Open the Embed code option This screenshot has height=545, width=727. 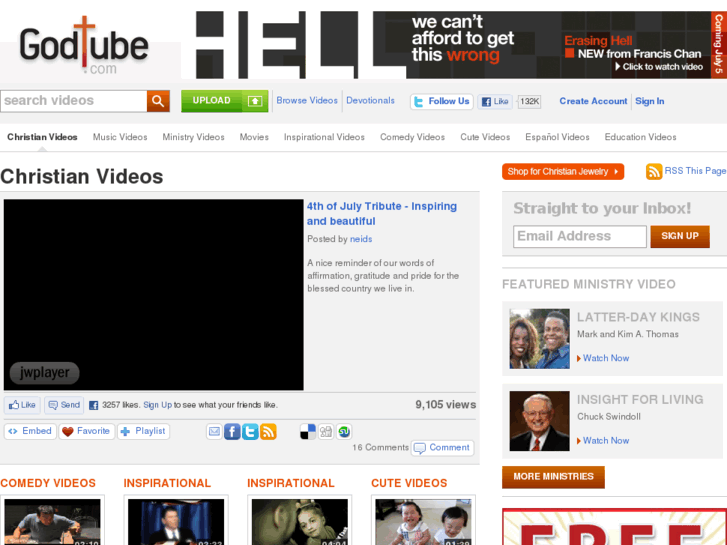click(x=30, y=431)
